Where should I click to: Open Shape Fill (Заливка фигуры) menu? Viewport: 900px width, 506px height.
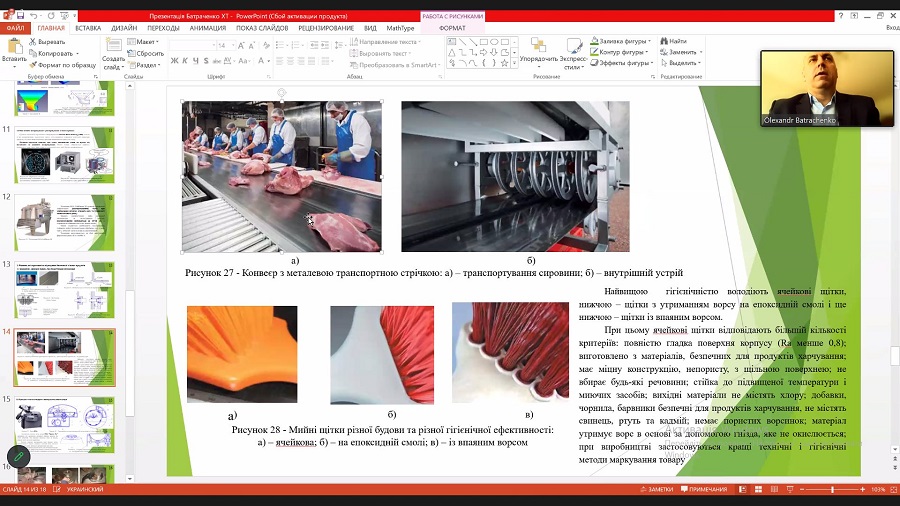click(x=620, y=41)
